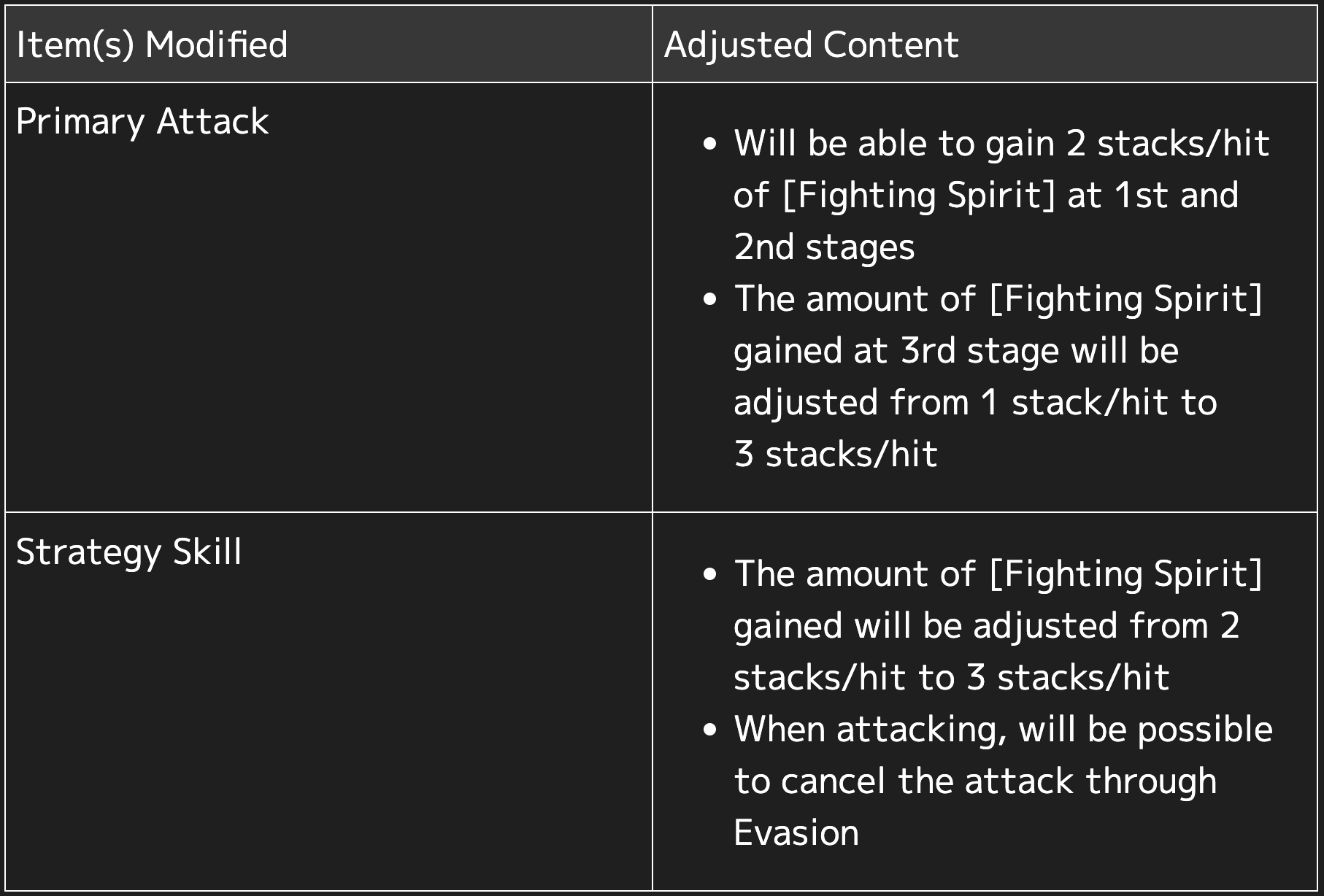1324x896 pixels.
Task: Click the line 'to cancel the attack through'
Action: pos(975,781)
